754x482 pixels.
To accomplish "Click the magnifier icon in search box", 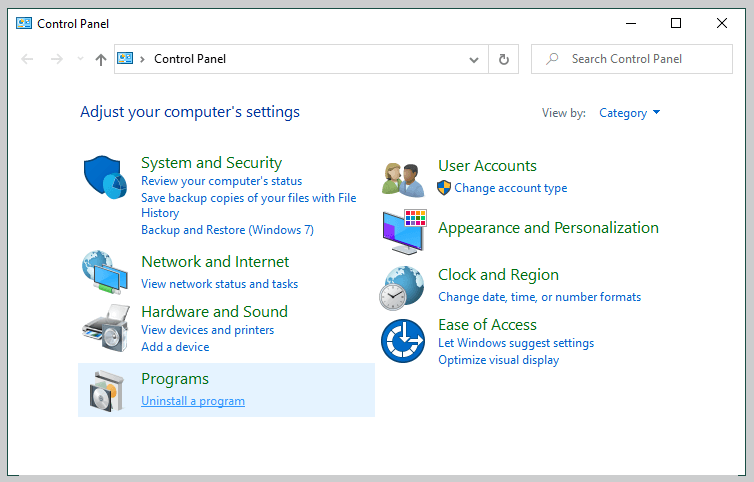I will pyautogui.click(x=552, y=59).
